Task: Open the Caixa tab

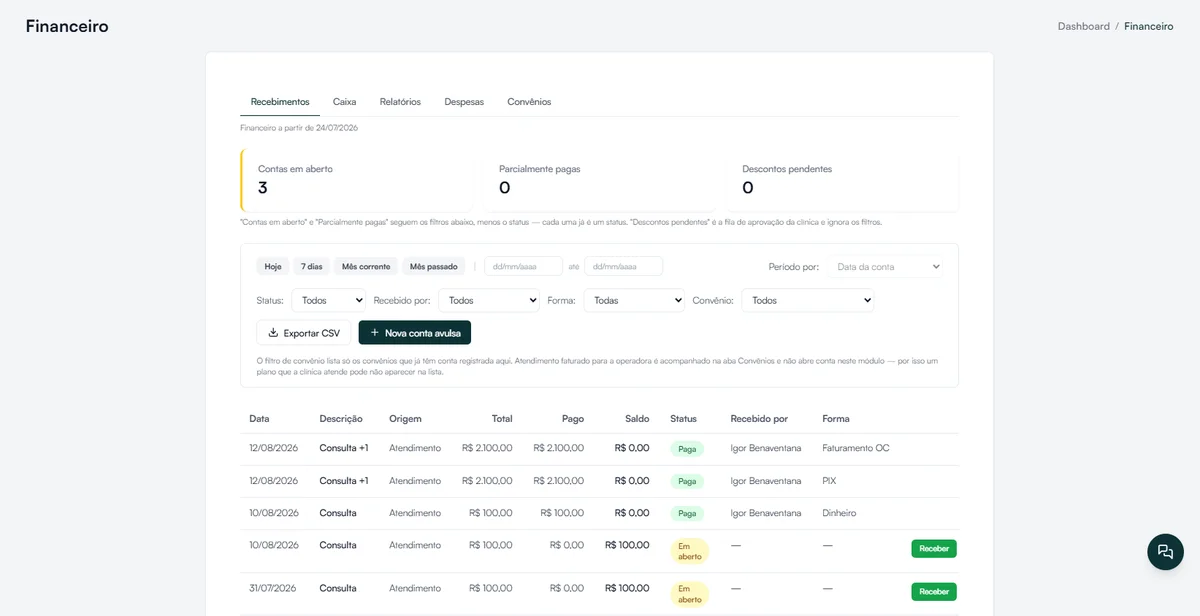Action: click(x=344, y=102)
